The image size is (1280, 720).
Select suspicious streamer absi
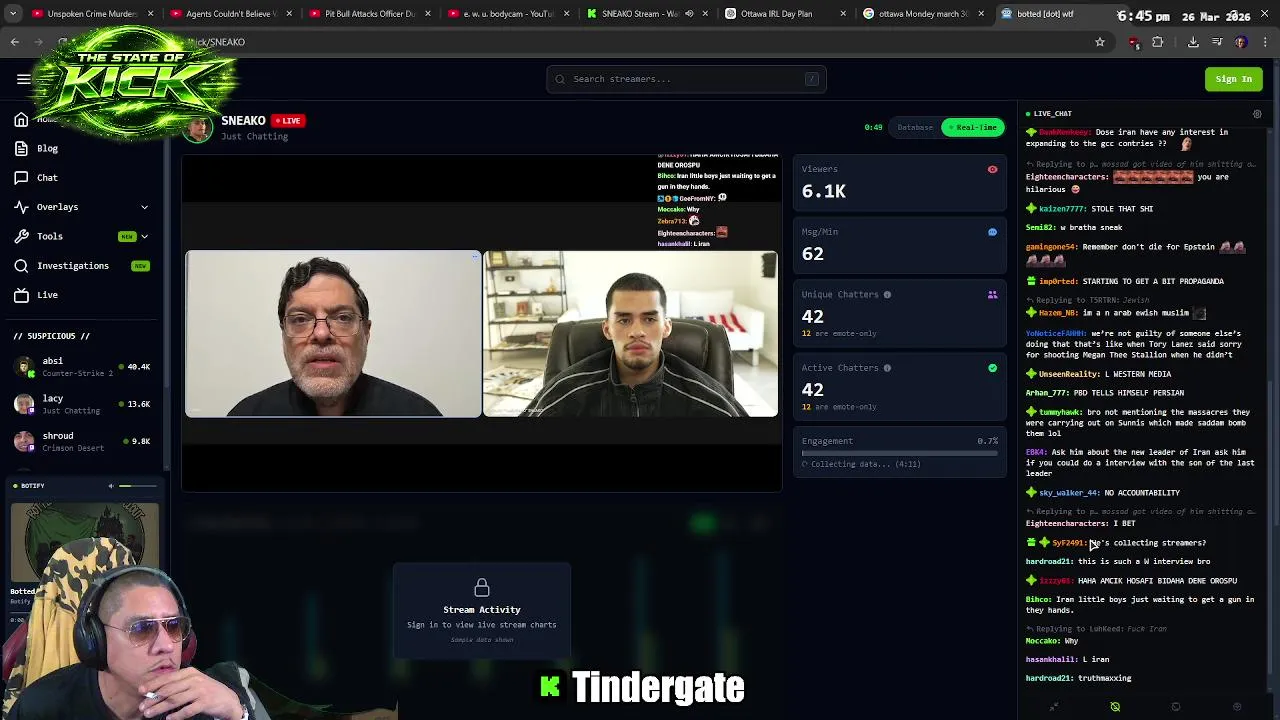pyautogui.click(x=82, y=367)
